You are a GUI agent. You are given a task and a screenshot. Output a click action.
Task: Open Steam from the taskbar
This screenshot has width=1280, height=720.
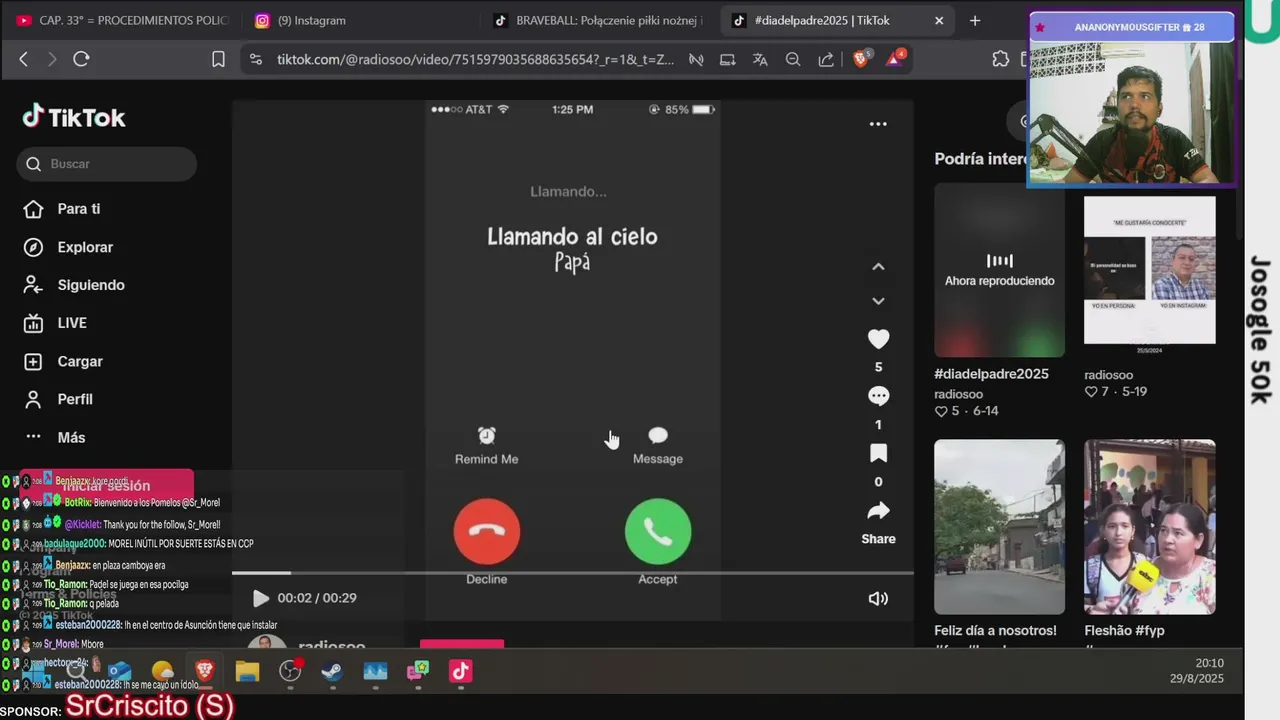pos(332,671)
